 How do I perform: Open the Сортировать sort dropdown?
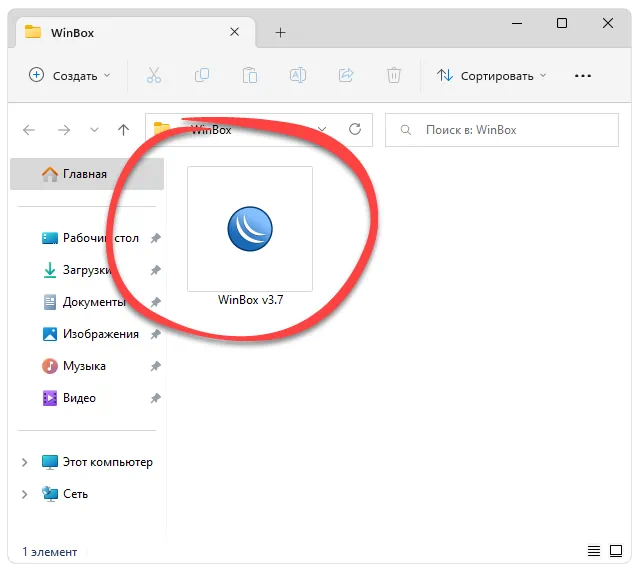(x=491, y=76)
